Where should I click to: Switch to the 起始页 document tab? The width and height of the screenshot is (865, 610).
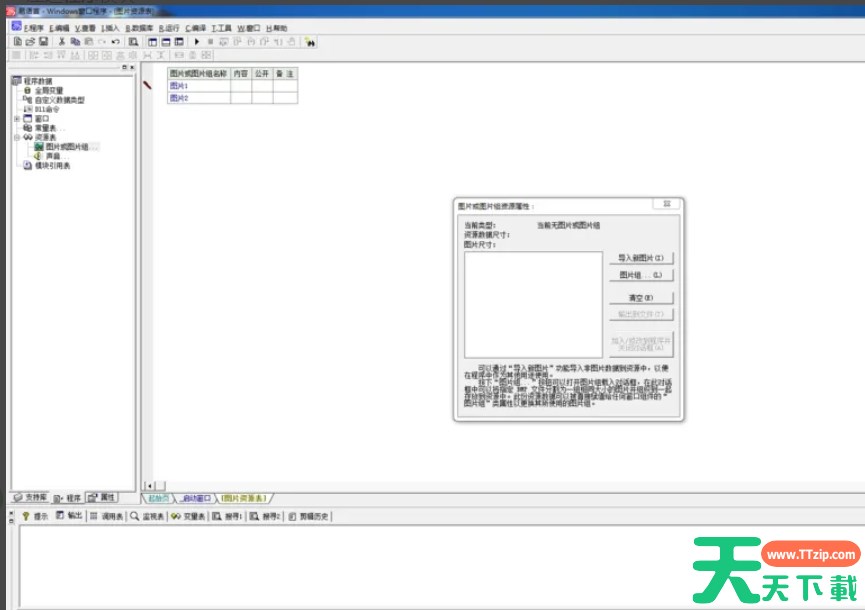[x=158, y=497]
